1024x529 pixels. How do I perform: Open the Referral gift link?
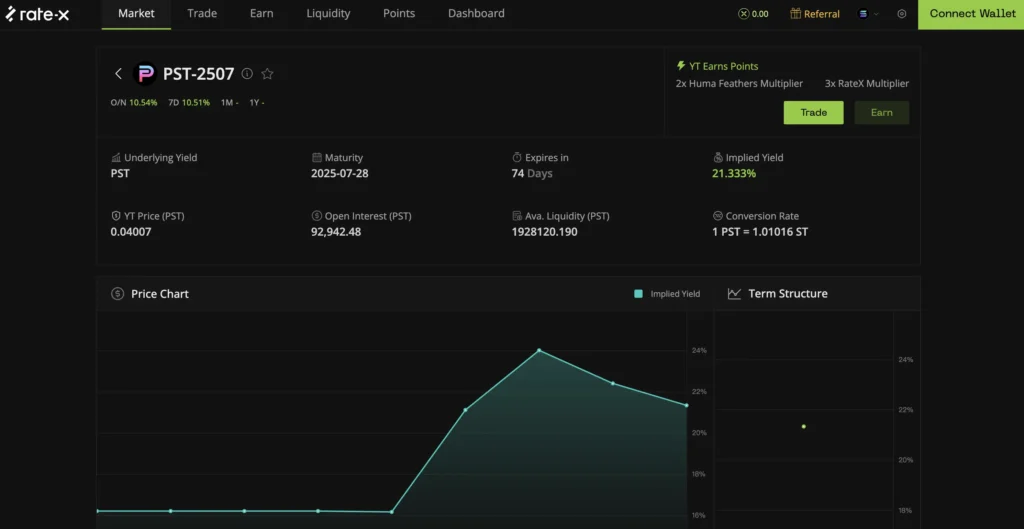(814, 14)
